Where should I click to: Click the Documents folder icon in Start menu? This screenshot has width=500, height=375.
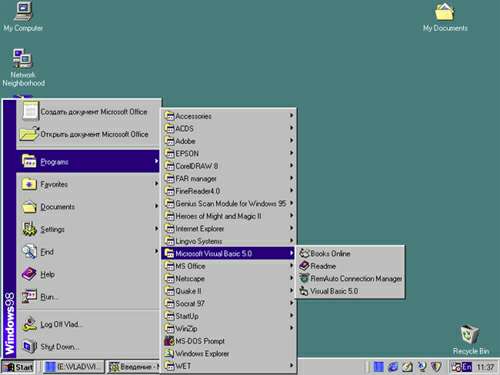[29, 207]
